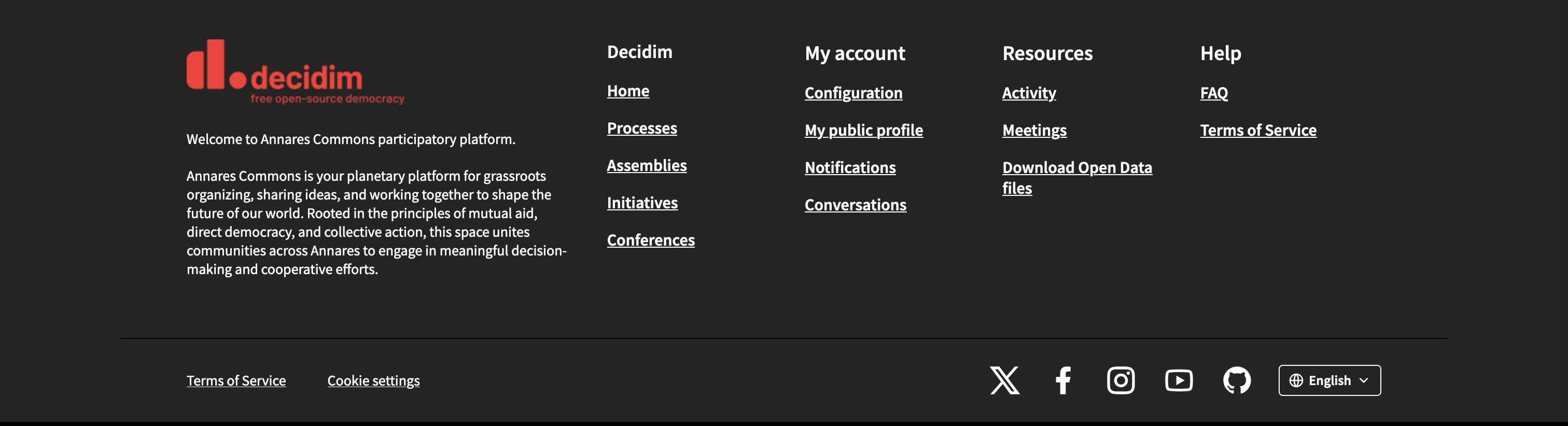Open the Conferences link

651,240
